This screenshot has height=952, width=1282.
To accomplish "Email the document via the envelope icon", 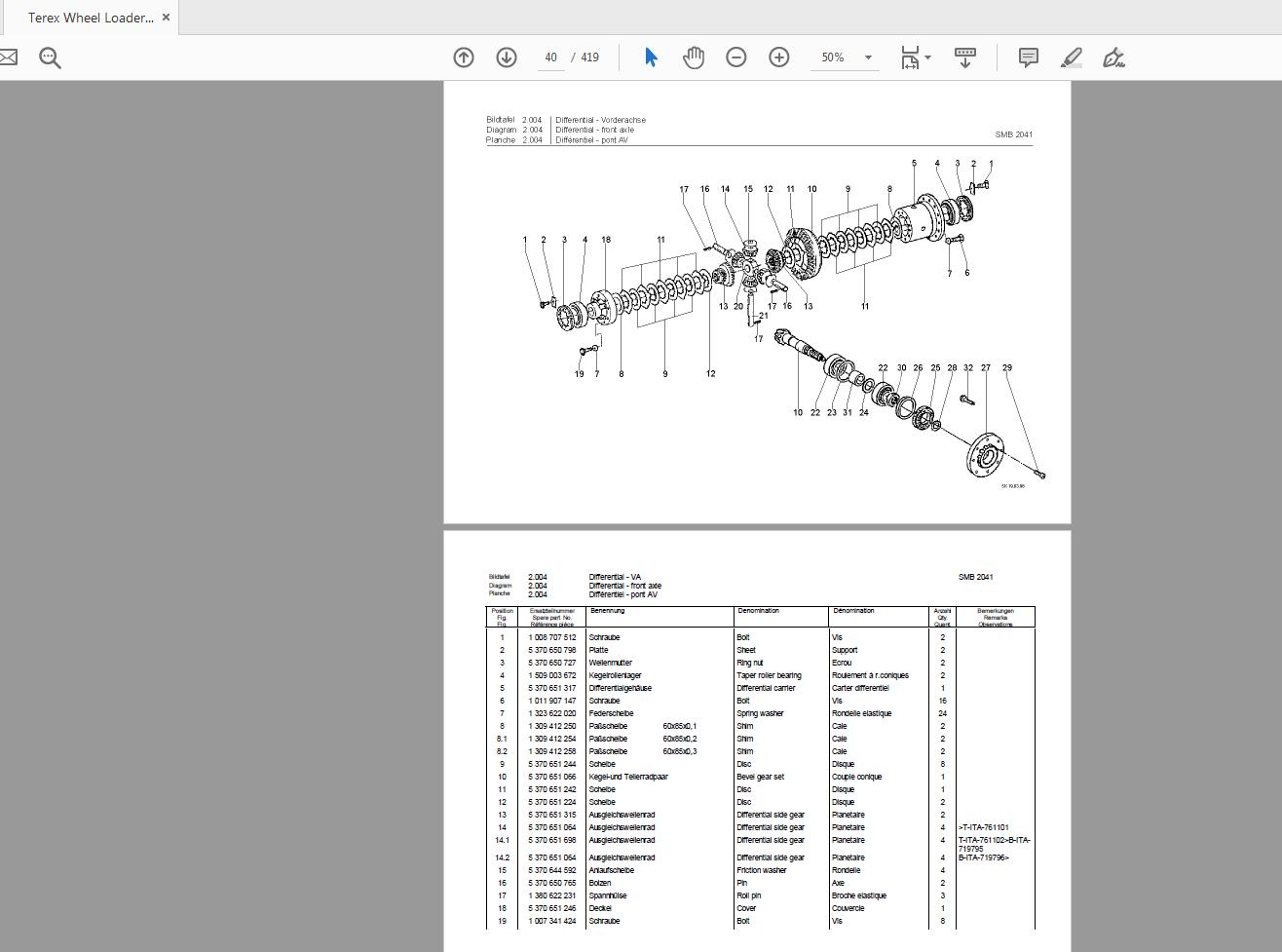I will click(x=9, y=57).
